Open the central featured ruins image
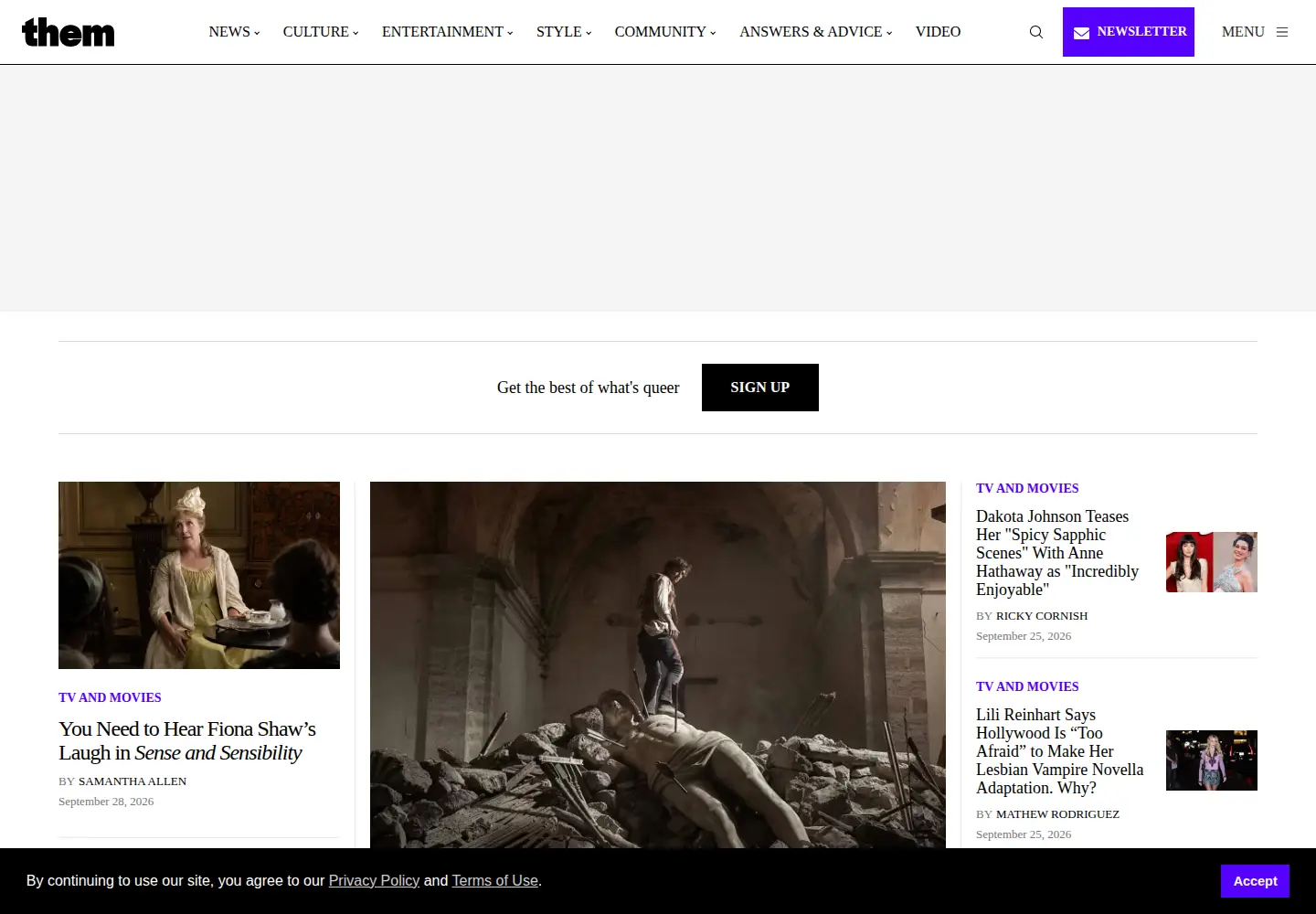This screenshot has width=1316, height=914. coord(658,665)
